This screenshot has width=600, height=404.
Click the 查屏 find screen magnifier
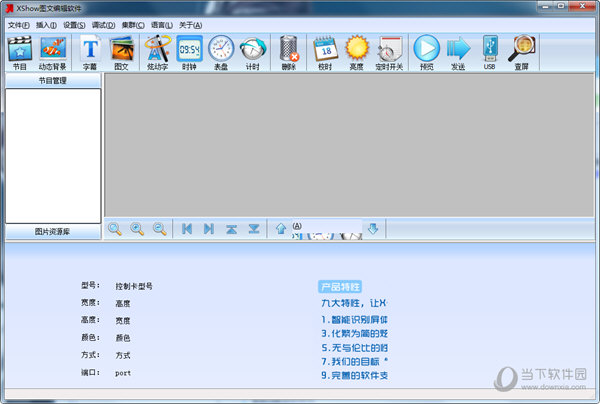tap(522, 53)
